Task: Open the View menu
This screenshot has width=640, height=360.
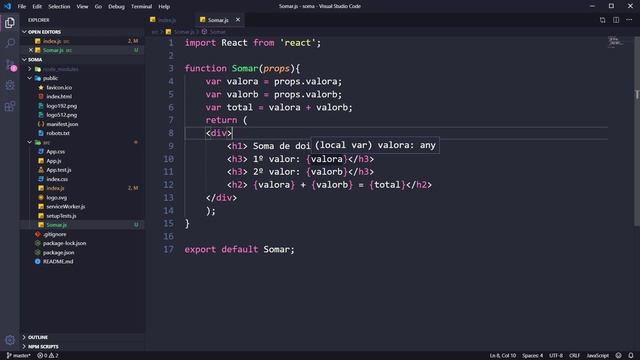Action: coord(82,6)
